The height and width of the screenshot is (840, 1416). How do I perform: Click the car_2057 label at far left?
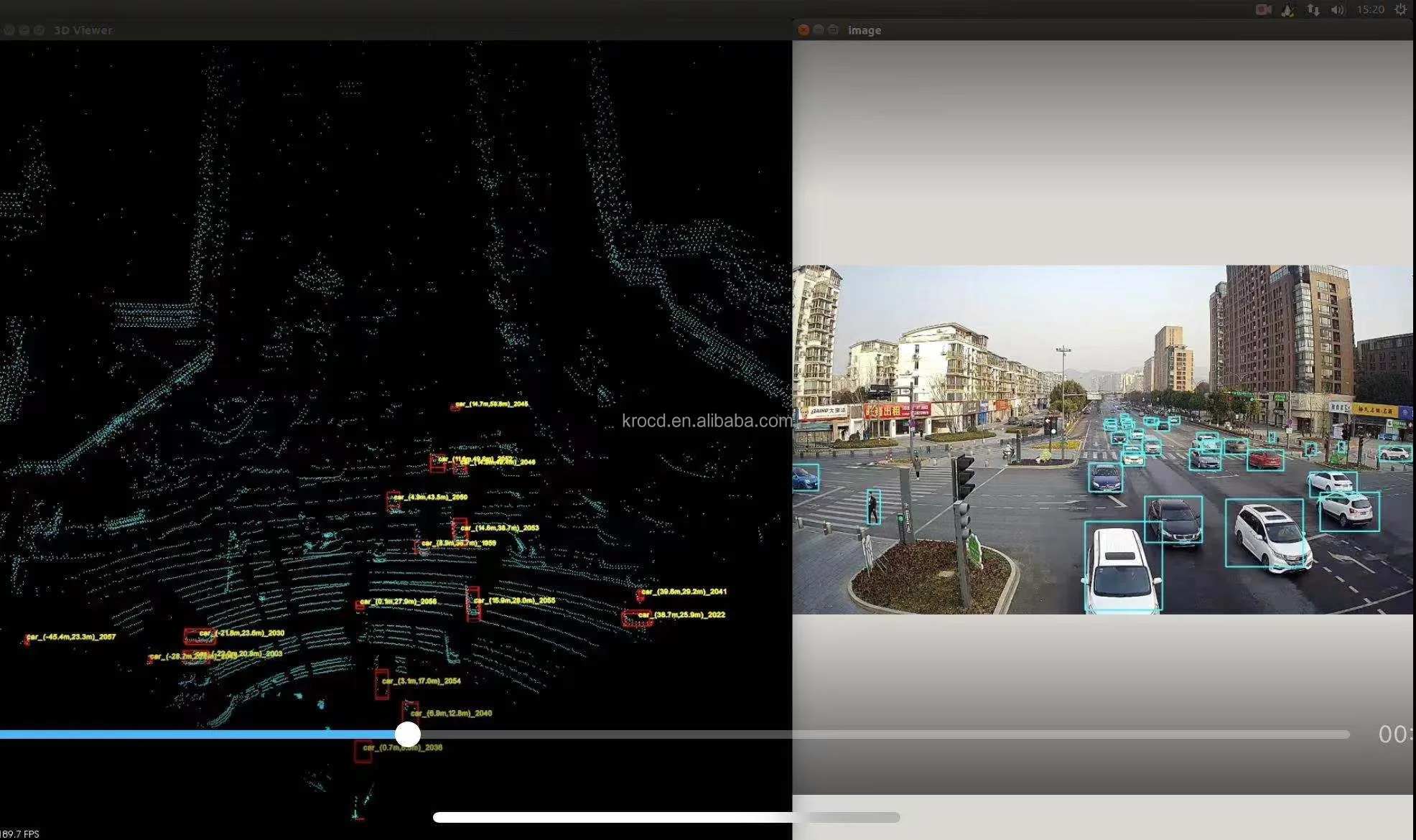pyautogui.click(x=70, y=637)
